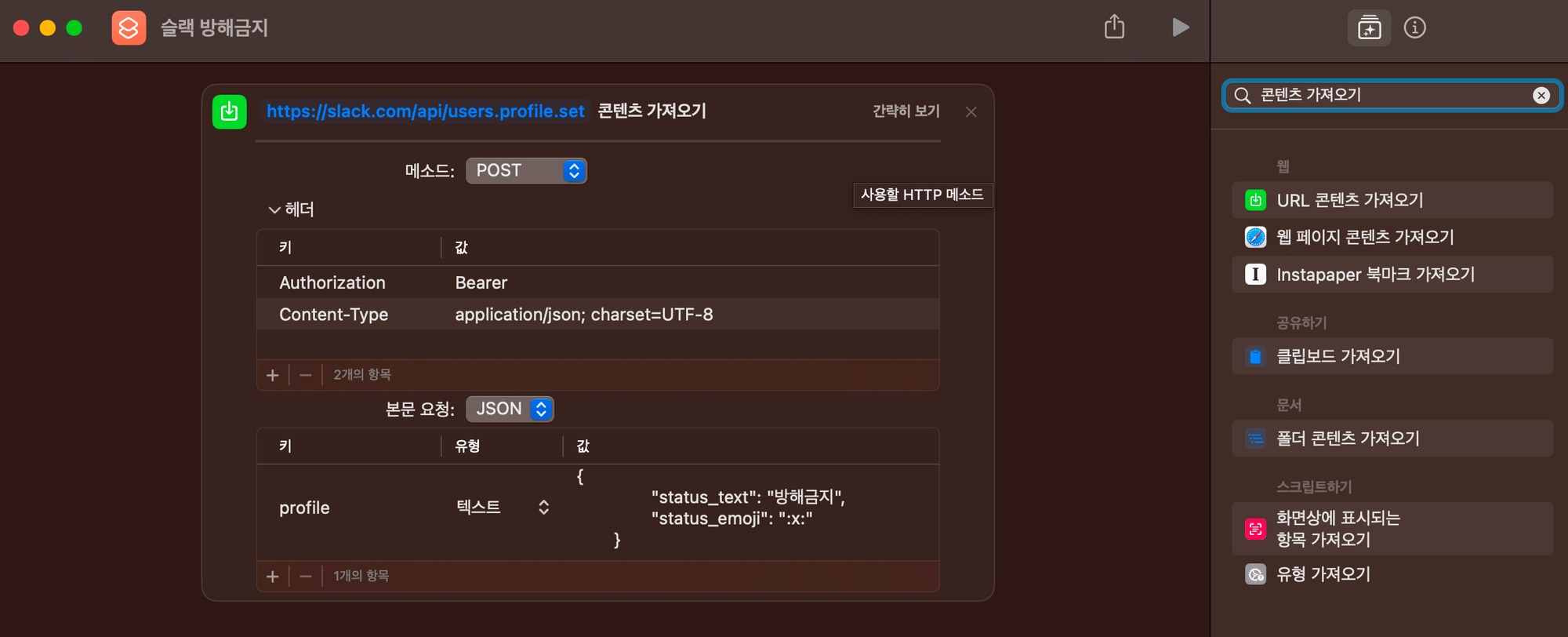
Task: Select 폴더 콘텐츠 가져오기 action row
Action: 1392,439
